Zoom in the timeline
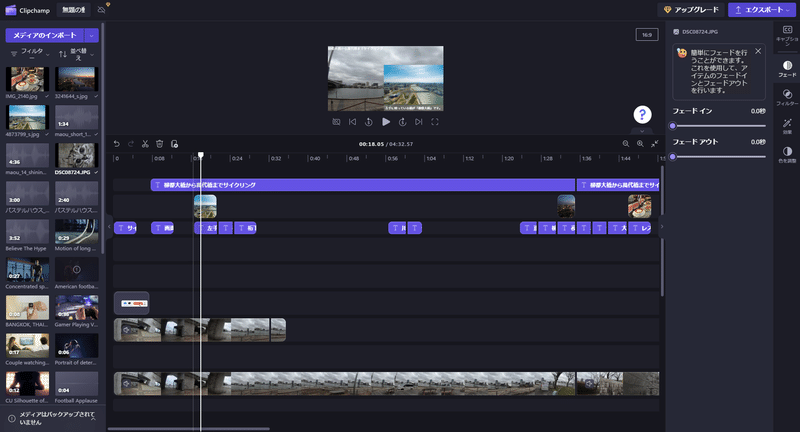800x432 pixels. click(x=640, y=144)
